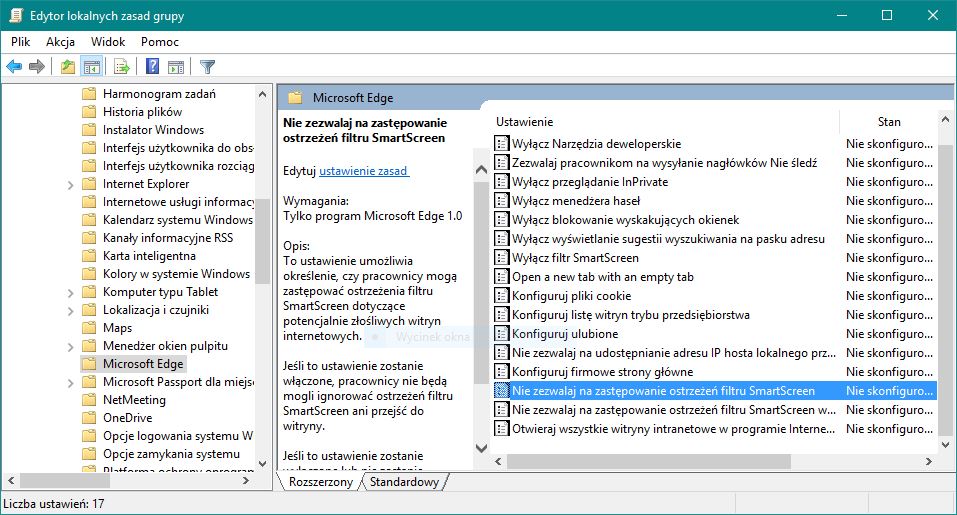Expand the Lokalizacja i czujniki node
The width and height of the screenshot is (957, 515).
point(70,311)
